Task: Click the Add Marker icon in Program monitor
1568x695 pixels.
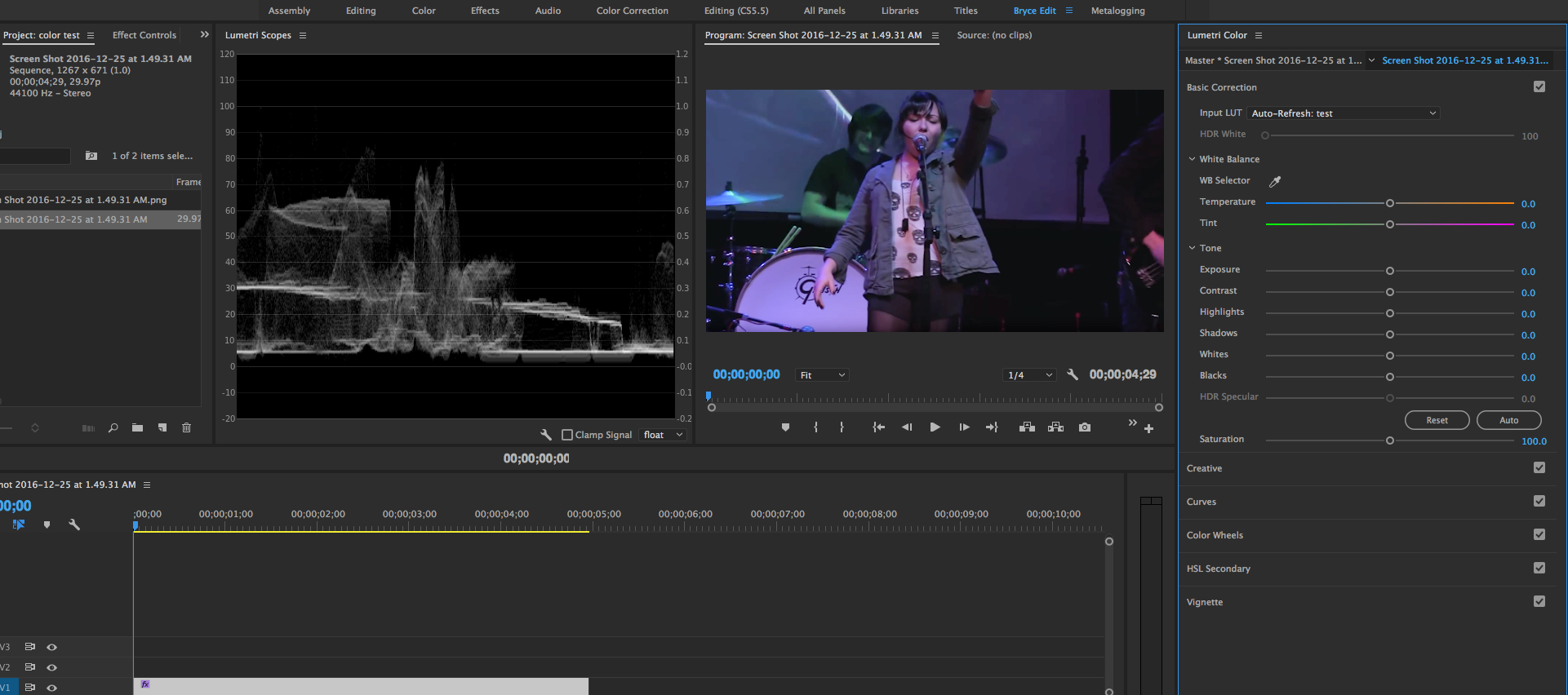Action: pos(785,427)
